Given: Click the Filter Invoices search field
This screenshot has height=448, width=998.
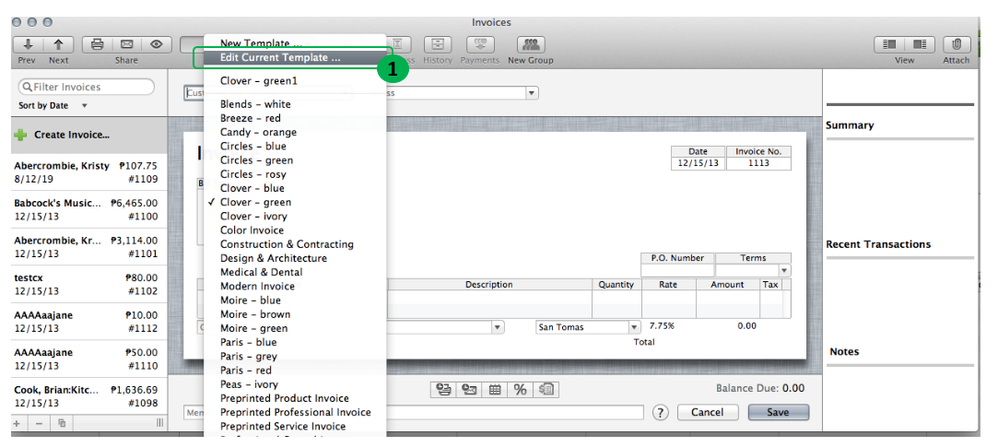Looking at the screenshot, I should 87,87.
